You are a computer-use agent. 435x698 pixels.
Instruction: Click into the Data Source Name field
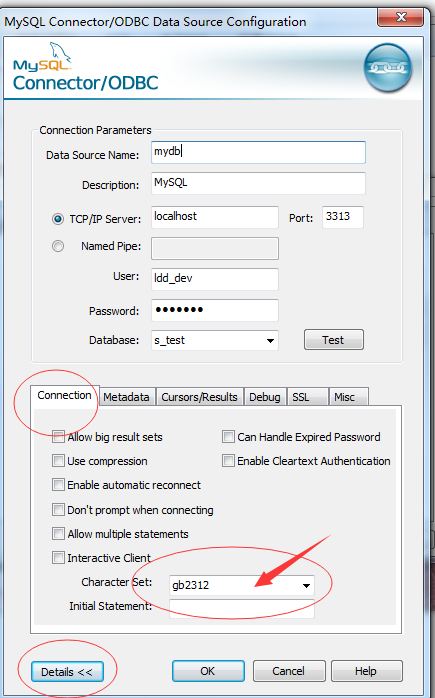(x=258, y=152)
